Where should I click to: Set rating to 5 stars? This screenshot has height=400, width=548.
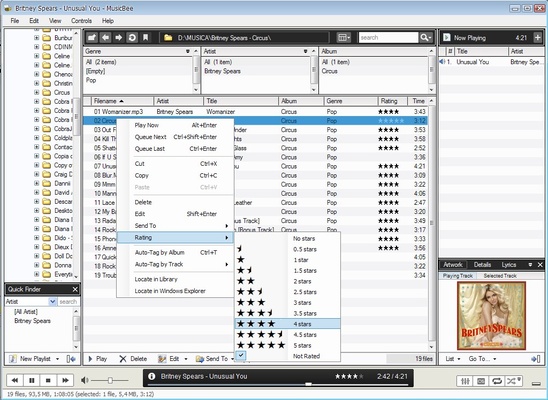coord(288,346)
